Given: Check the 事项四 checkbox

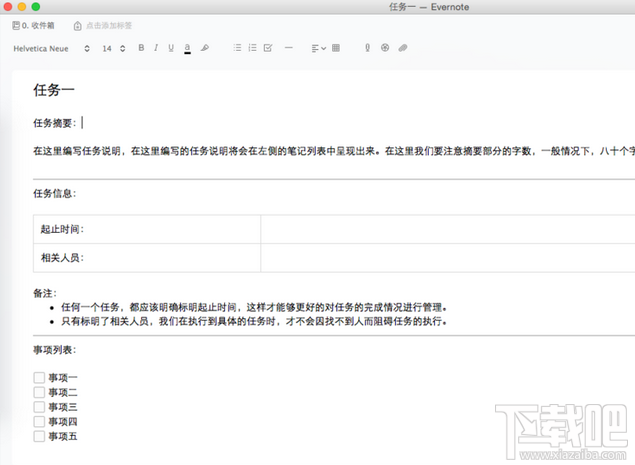Looking at the screenshot, I should [x=39, y=421].
